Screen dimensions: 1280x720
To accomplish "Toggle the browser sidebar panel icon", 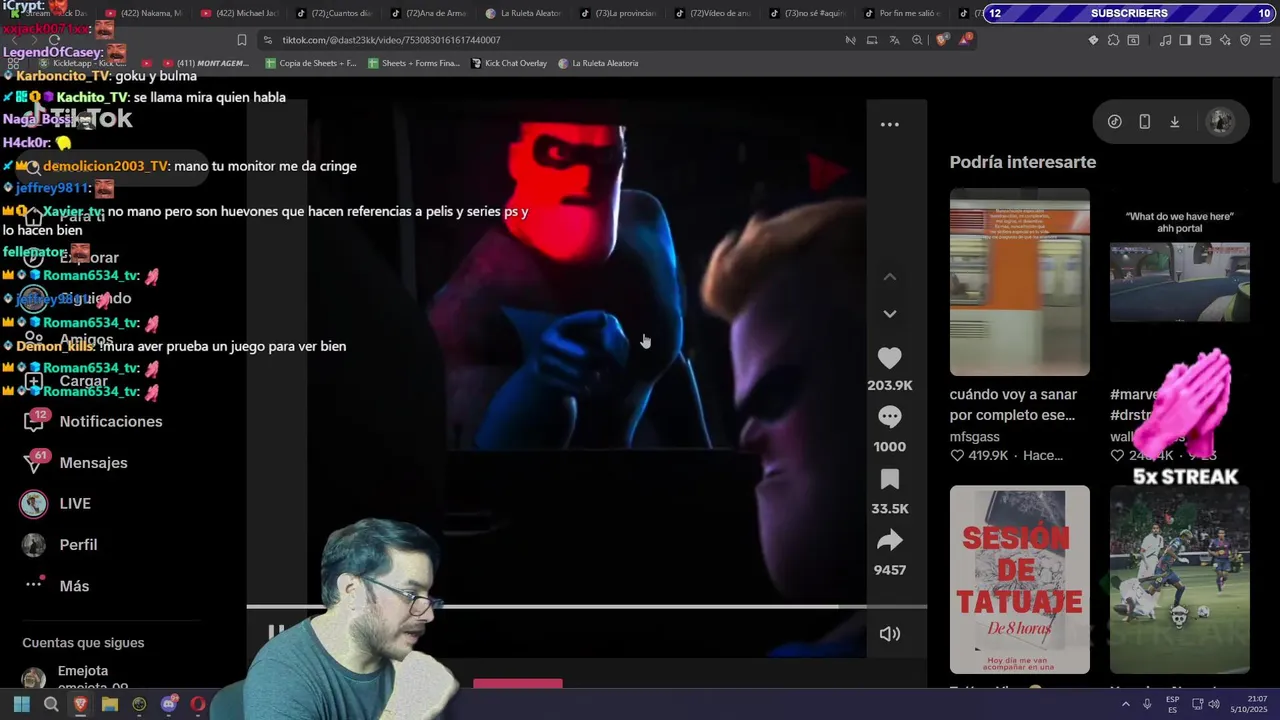I will (1185, 40).
